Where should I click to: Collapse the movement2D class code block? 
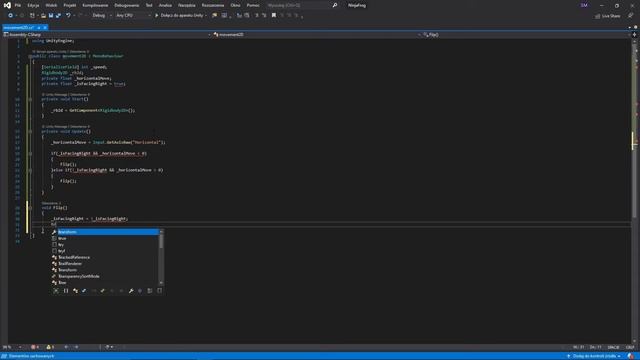point(30,56)
